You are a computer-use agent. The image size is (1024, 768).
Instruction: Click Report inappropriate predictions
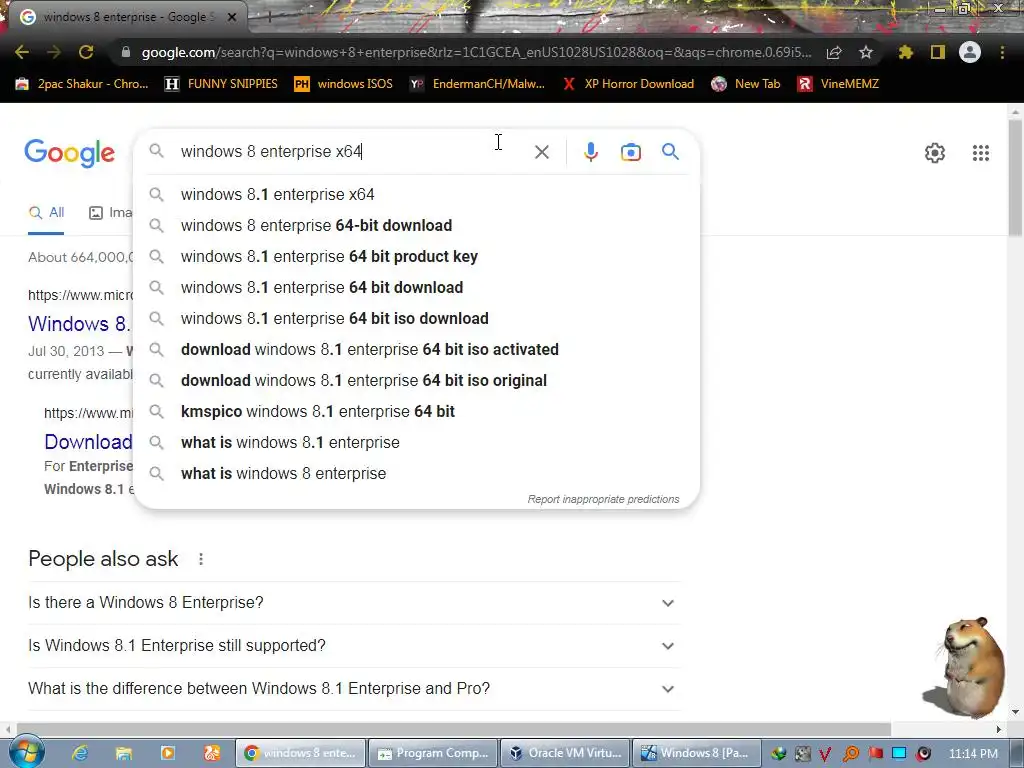603,500
